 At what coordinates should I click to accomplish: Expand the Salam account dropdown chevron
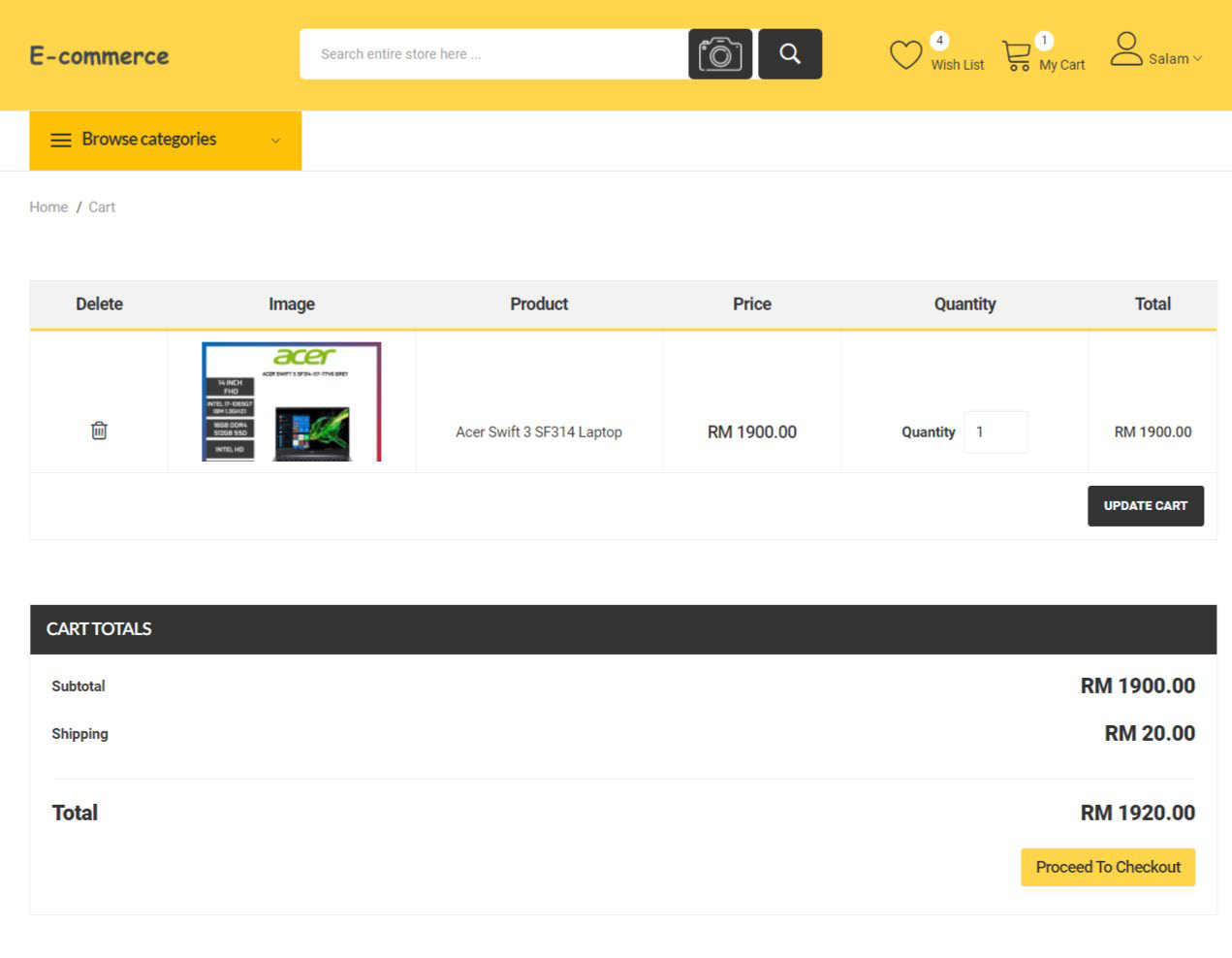[1198, 59]
